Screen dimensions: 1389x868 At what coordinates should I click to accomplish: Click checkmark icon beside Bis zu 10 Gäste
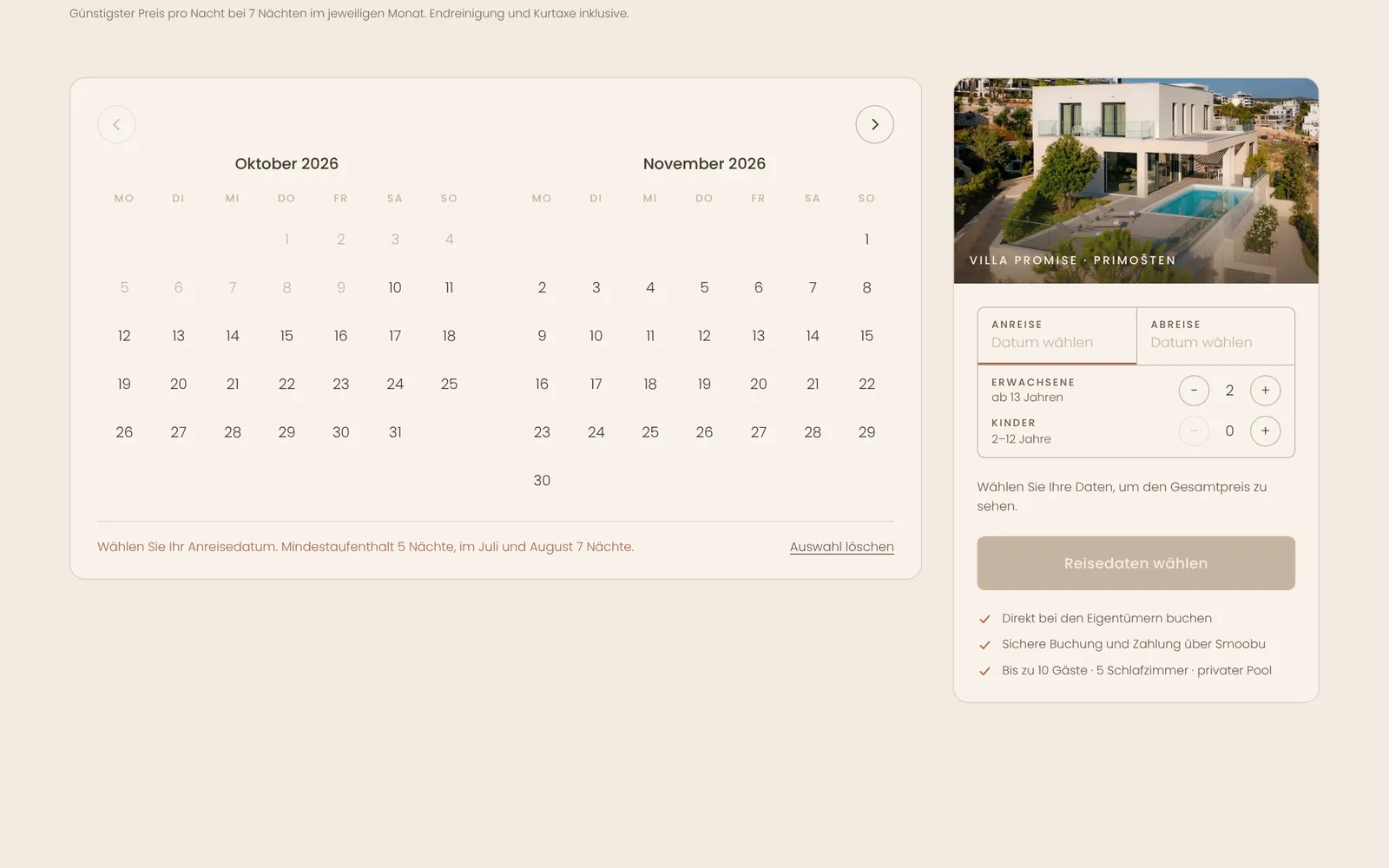pyautogui.click(x=984, y=671)
